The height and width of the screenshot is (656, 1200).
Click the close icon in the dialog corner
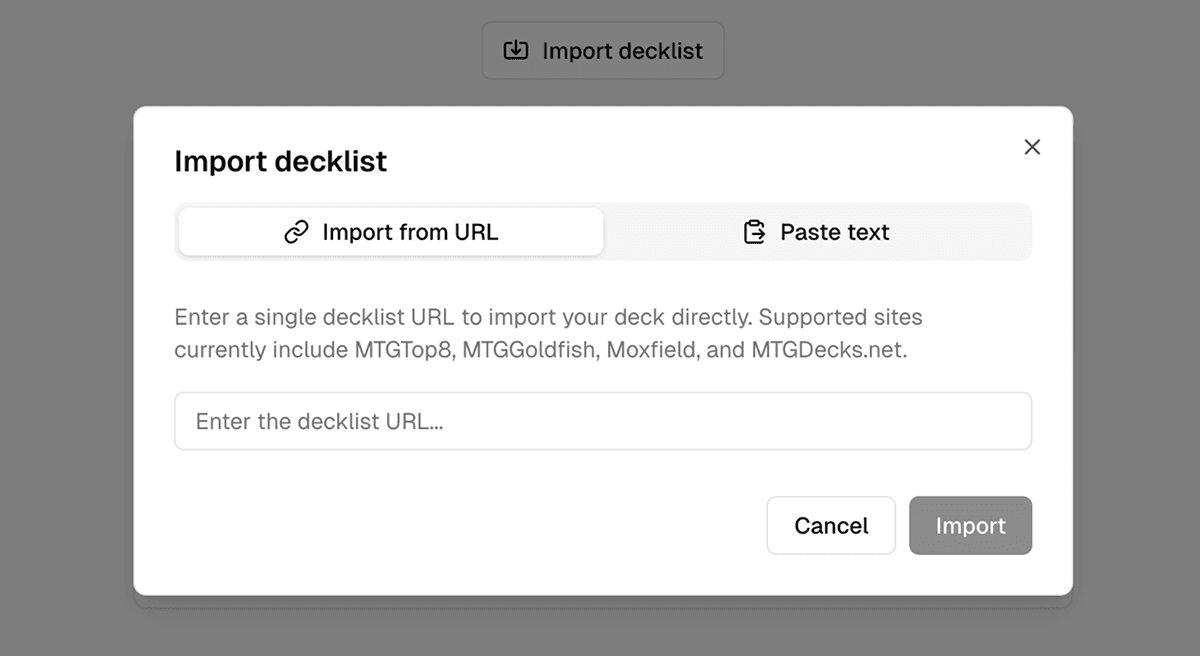pos(1032,146)
